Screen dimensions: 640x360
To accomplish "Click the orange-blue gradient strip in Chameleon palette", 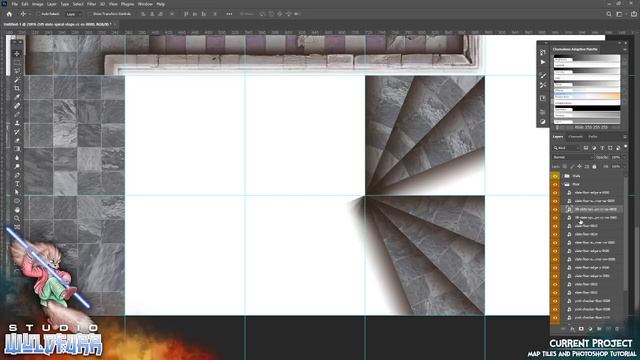I will (x=587, y=96).
